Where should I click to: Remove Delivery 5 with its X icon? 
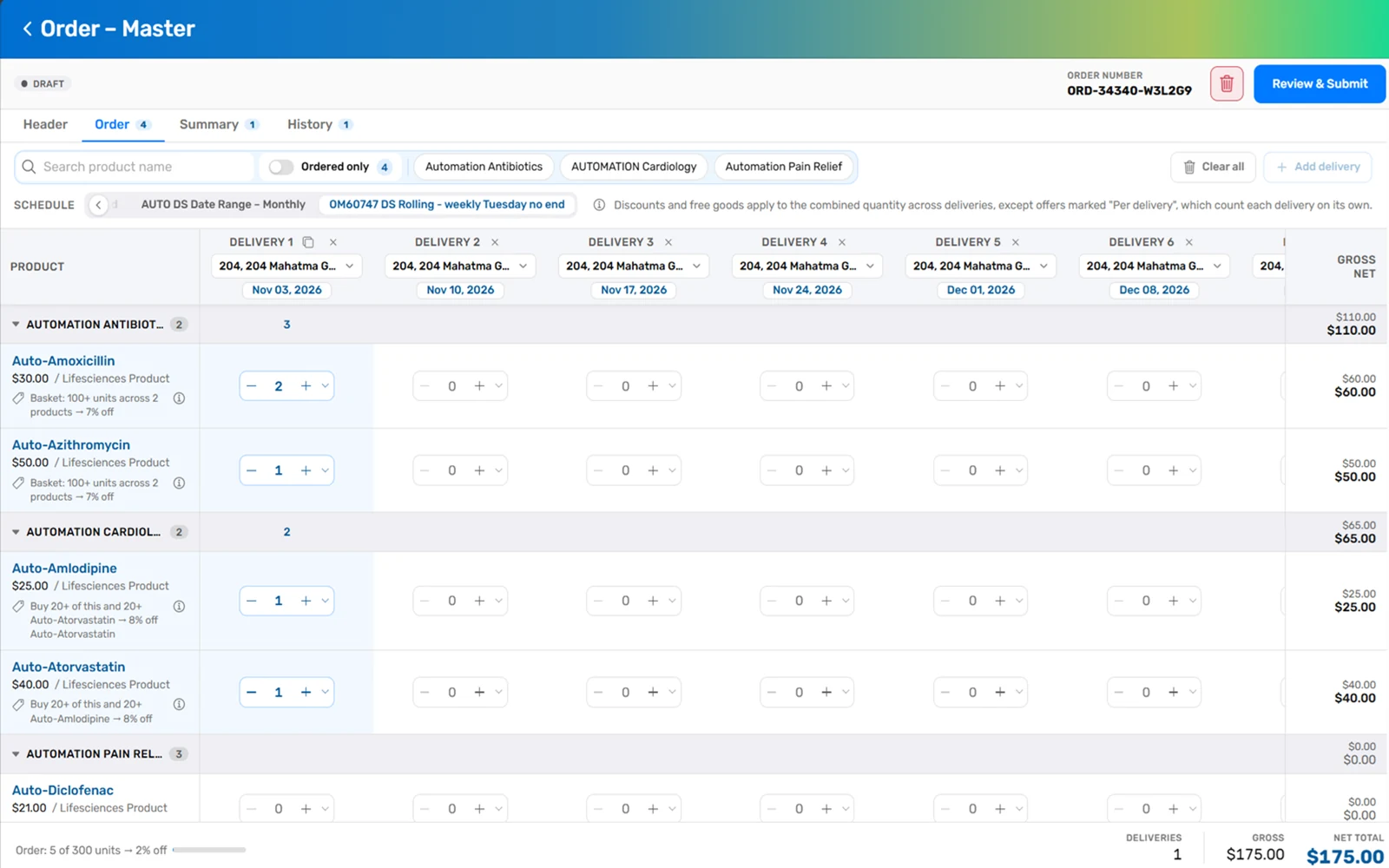[1016, 242]
